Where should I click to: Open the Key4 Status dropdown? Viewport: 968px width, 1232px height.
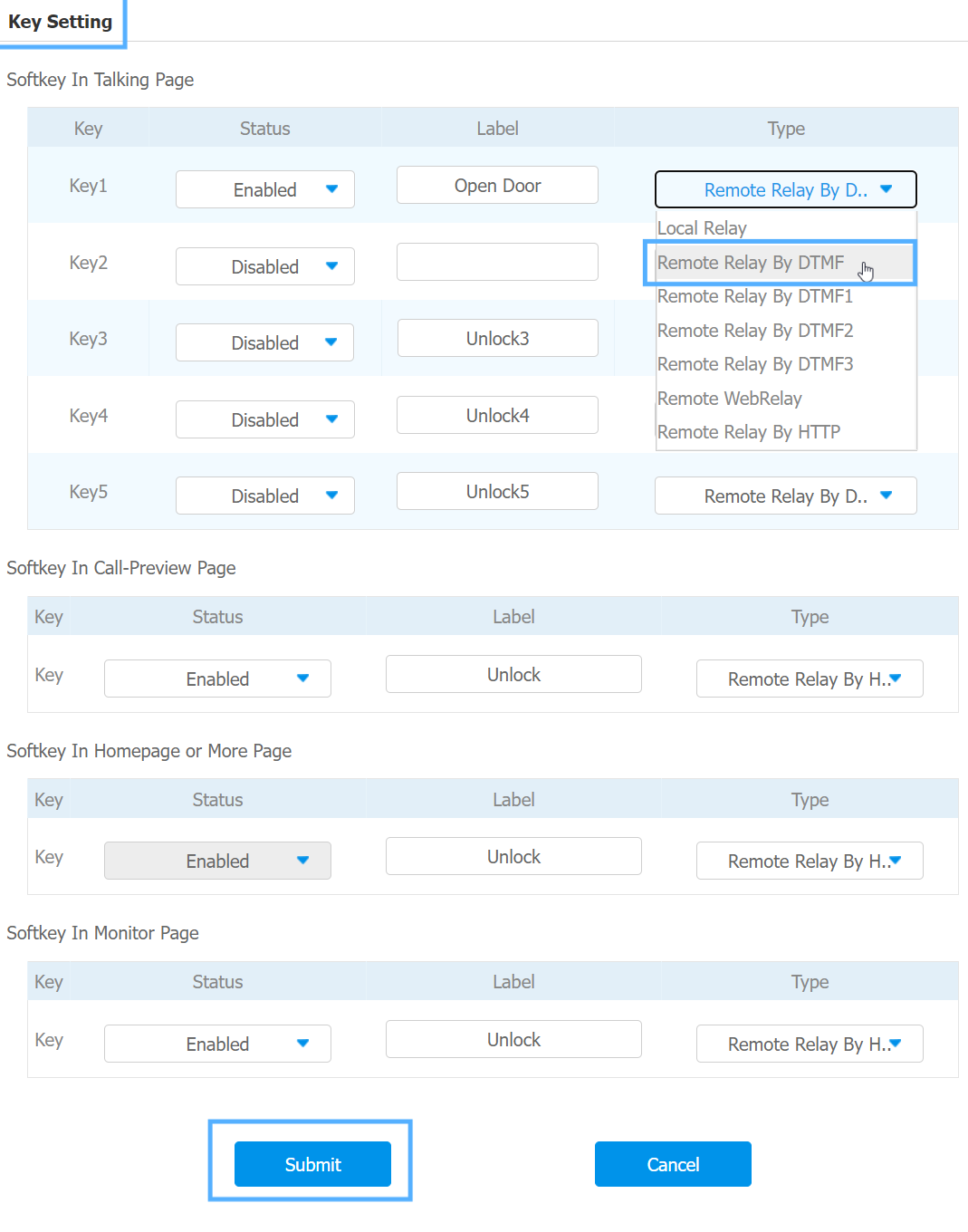(264, 419)
